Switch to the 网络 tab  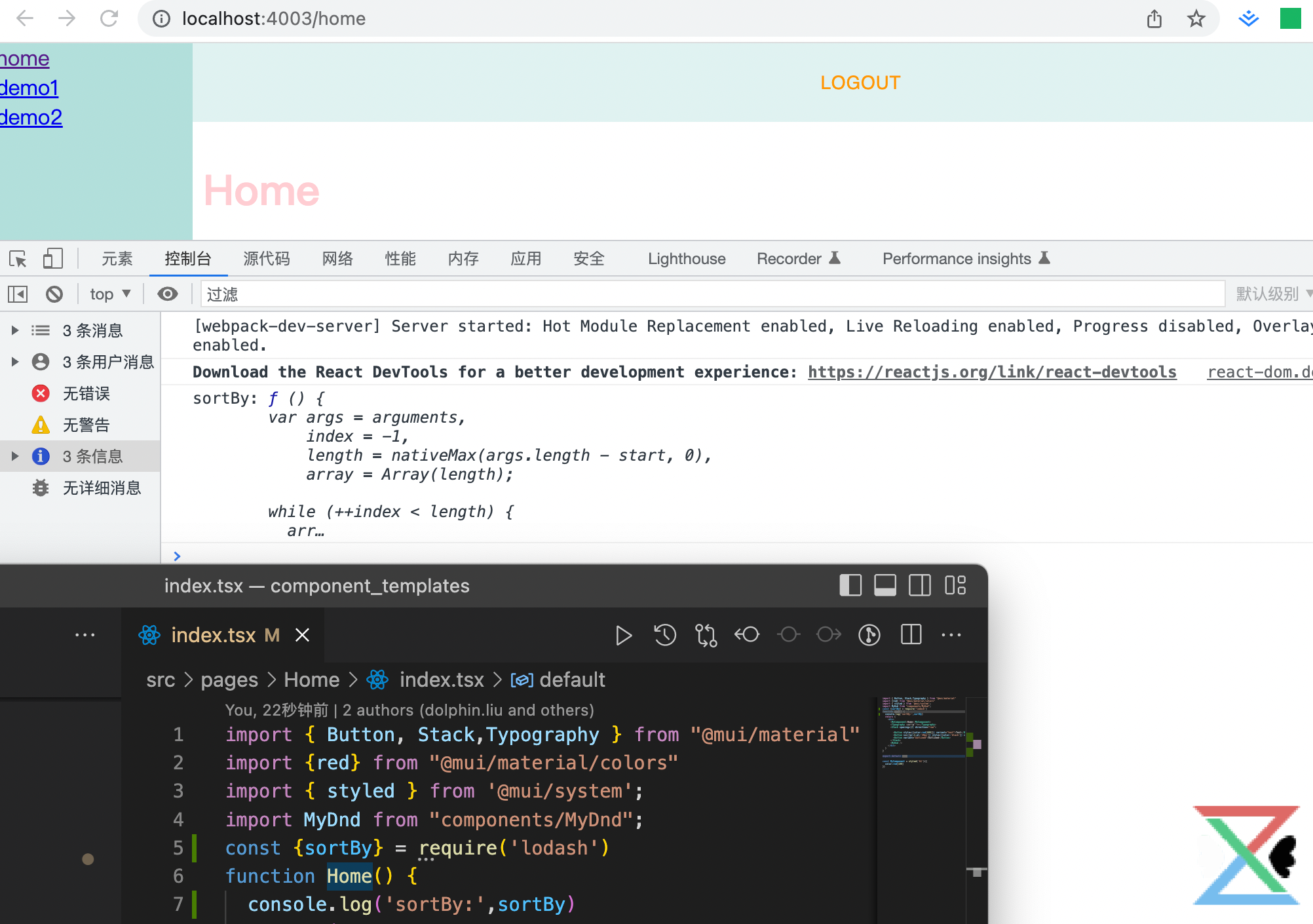[337, 259]
